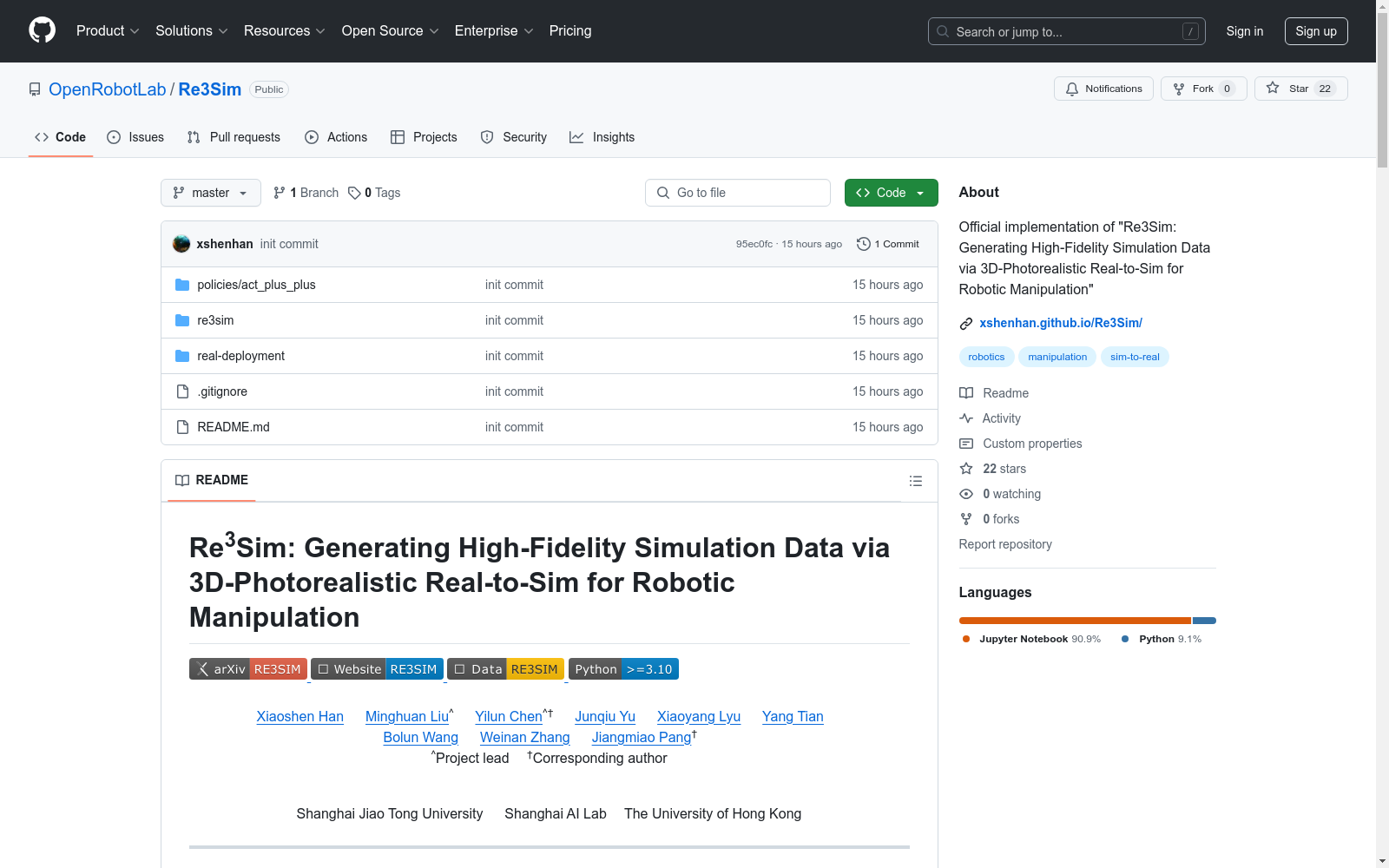Click the real-deployment folder icon
Screen dimensions: 1389x868
tap(182, 356)
